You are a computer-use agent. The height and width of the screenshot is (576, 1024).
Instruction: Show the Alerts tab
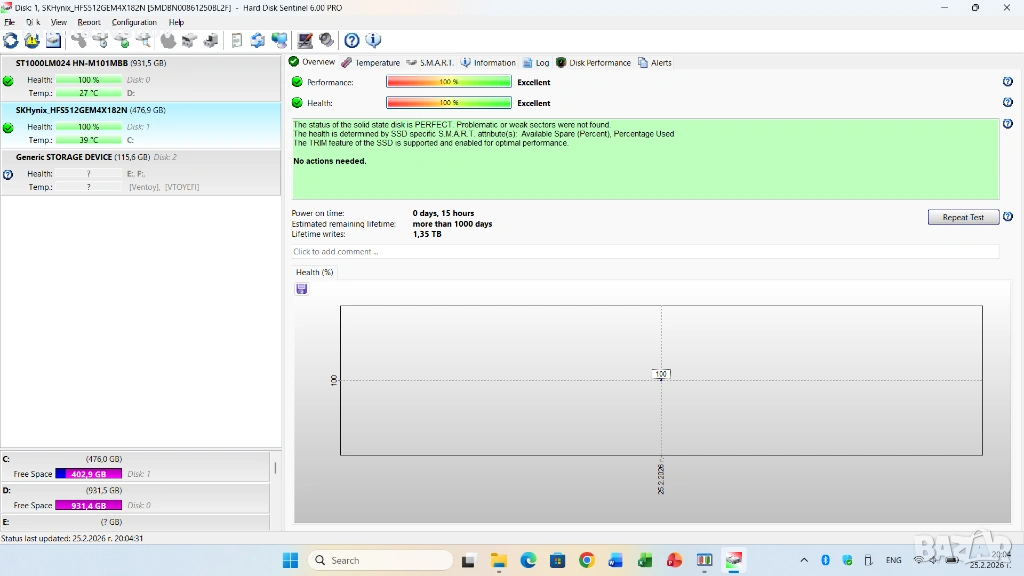[655, 63]
